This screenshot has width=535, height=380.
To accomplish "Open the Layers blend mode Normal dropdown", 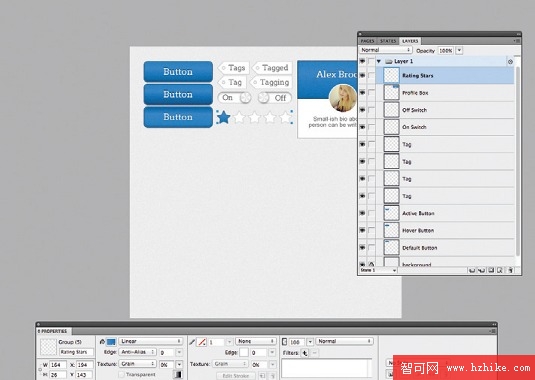I will (x=386, y=50).
